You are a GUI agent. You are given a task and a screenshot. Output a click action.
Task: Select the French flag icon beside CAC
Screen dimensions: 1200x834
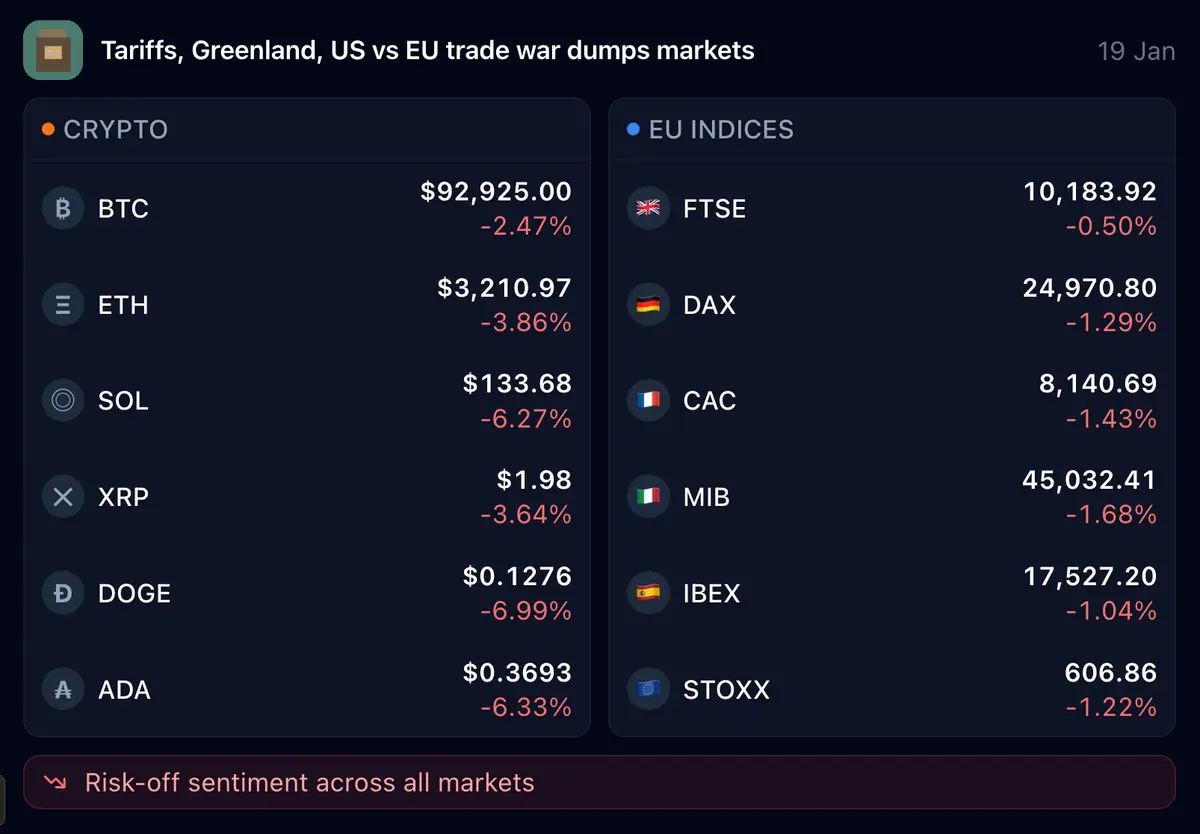pos(648,401)
